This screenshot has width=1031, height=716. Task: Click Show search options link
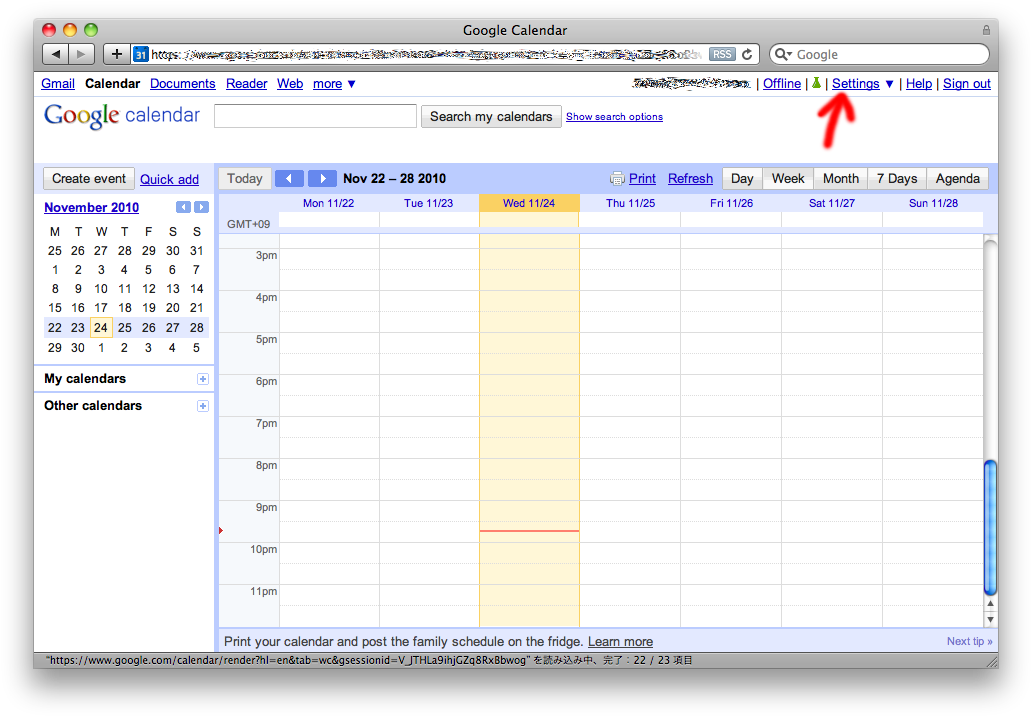click(614, 116)
